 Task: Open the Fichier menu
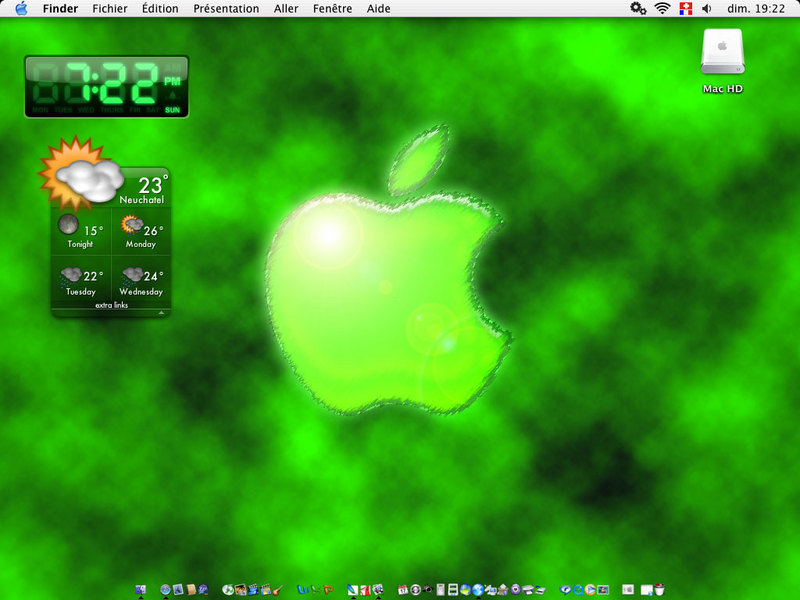pyautogui.click(x=110, y=9)
